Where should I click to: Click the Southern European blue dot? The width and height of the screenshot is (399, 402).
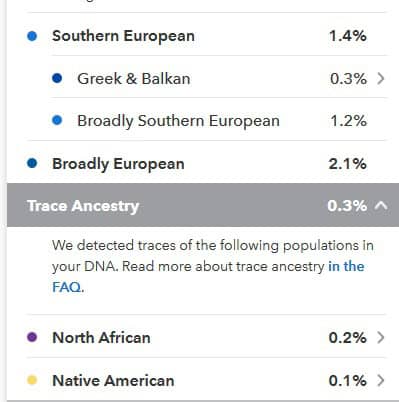32,36
